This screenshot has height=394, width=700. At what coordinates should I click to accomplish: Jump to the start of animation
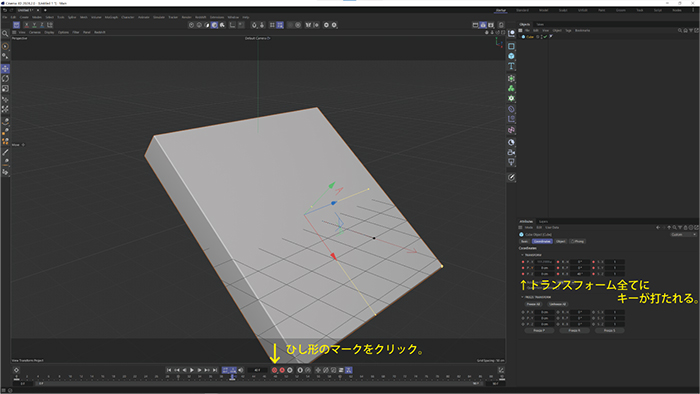(169, 370)
